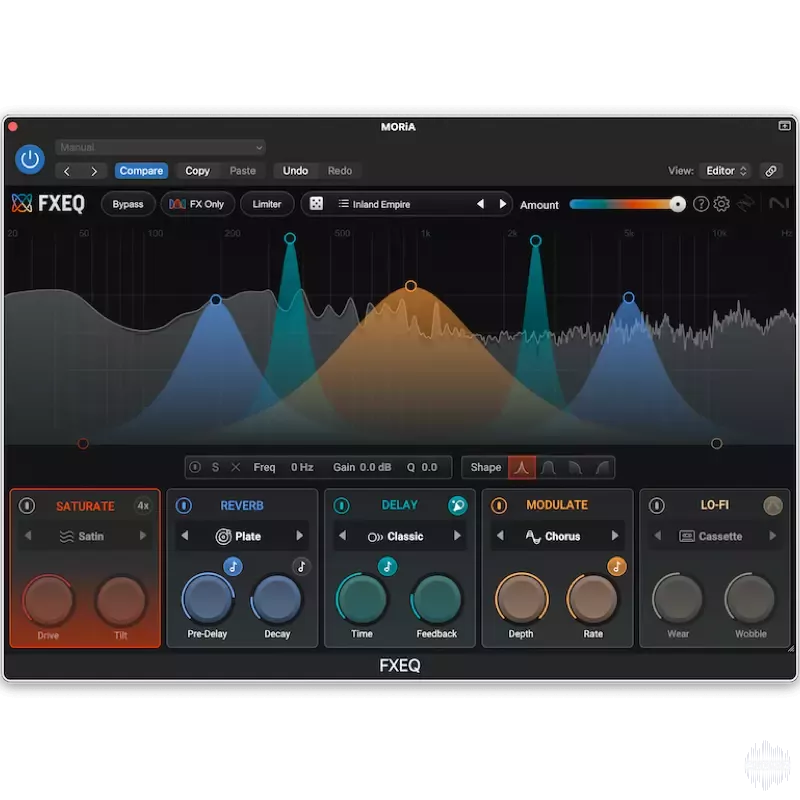This screenshot has width=800, height=800.
Task: Click the window expand icon in title bar
Action: 784,126
